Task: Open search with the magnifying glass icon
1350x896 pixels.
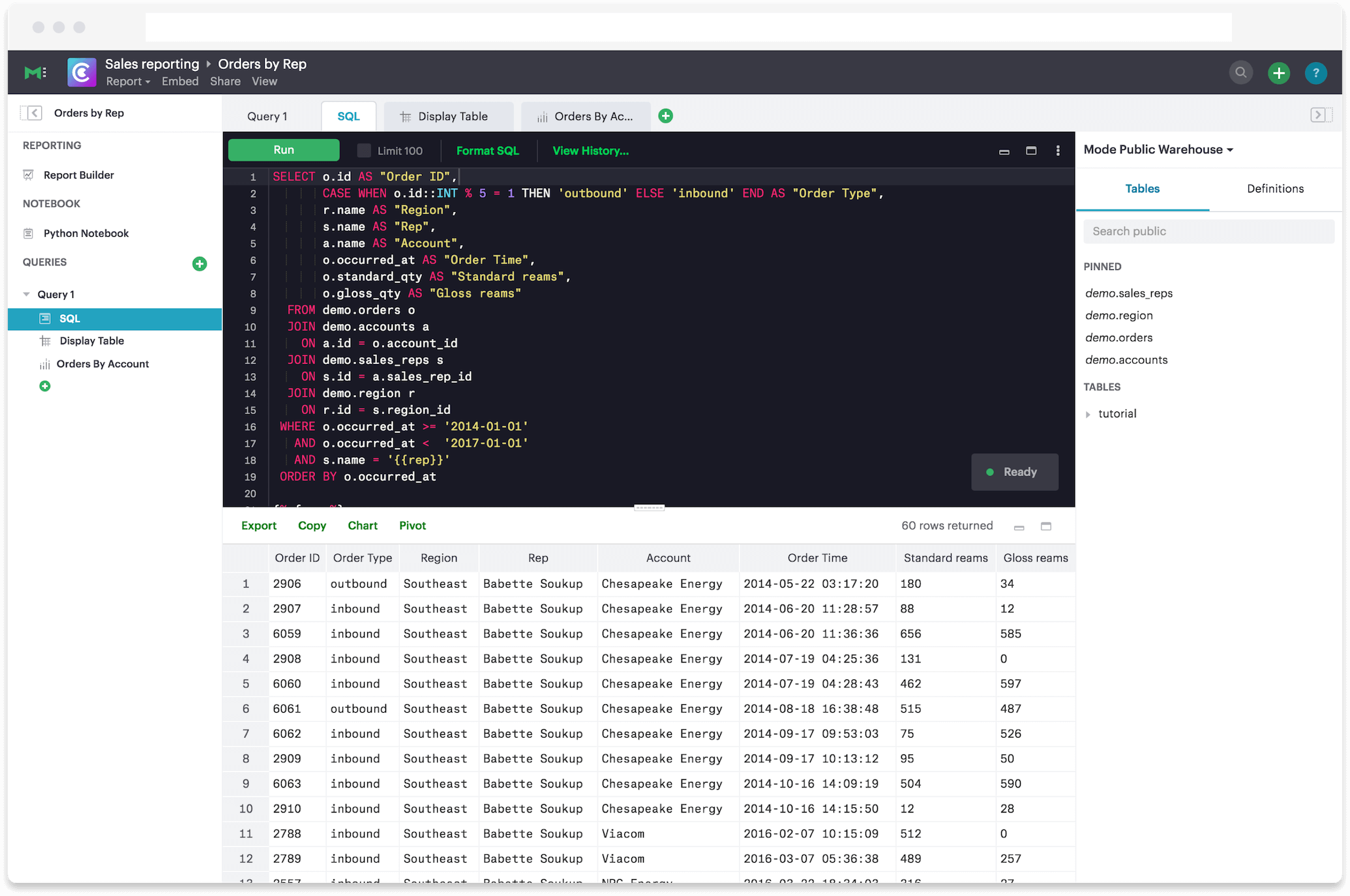Action: pos(1241,72)
